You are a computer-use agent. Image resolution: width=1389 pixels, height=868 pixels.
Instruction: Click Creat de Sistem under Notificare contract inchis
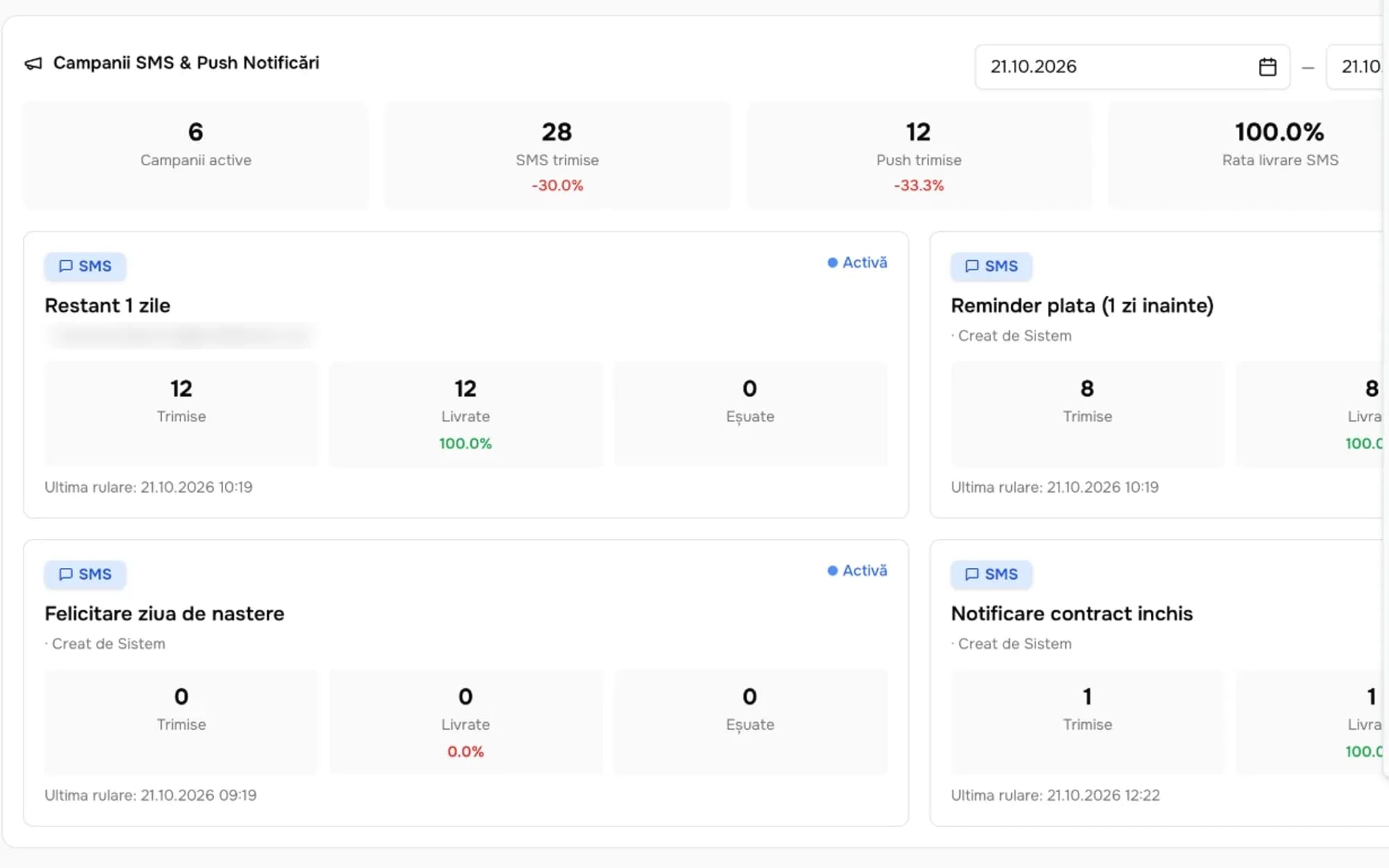click(1012, 644)
